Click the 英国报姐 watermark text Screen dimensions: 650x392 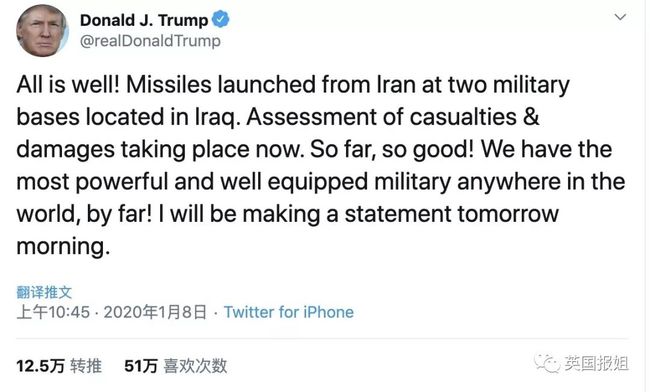tap(597, 363)
